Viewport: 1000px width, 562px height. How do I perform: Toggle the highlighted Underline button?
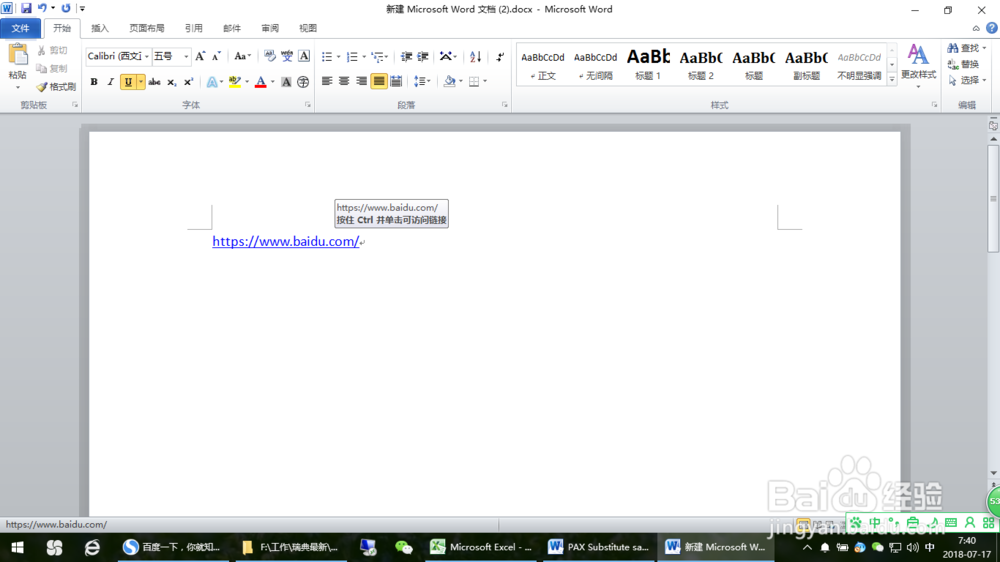(x=128, y=82)
